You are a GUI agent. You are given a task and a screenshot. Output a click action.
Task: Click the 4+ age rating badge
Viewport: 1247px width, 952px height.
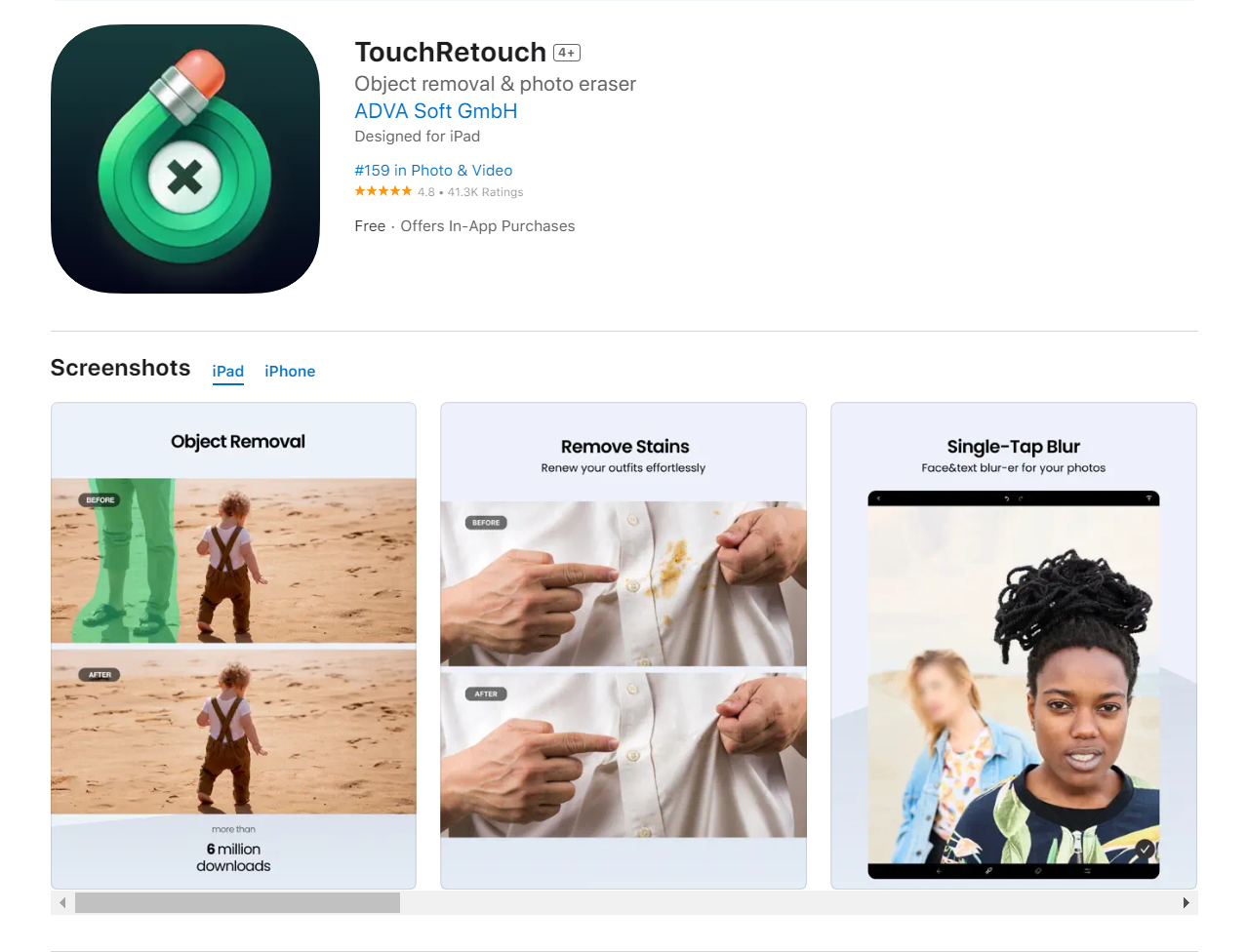(567, 53)
